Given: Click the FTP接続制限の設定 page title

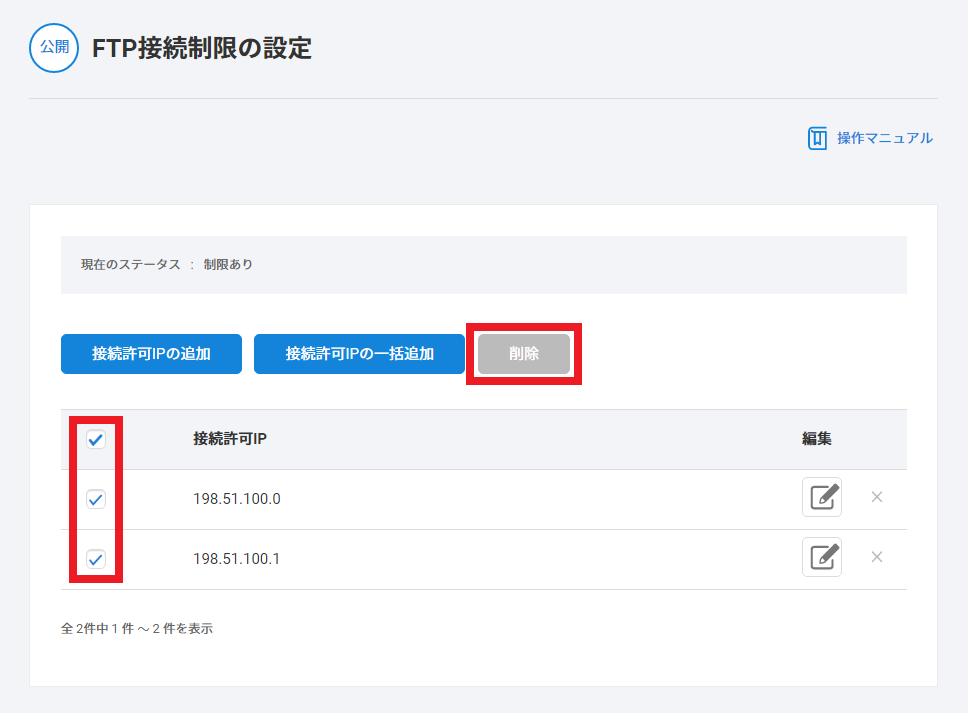Looking at the screenshot, I should (x=202, y=49).
